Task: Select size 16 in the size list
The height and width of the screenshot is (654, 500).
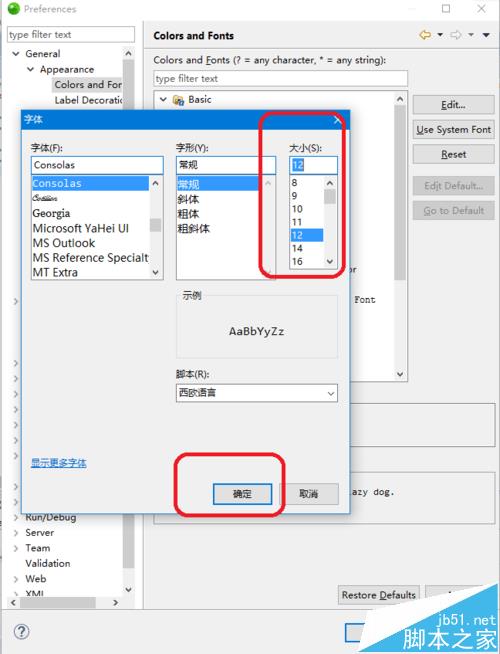Action: coord(307,262)
